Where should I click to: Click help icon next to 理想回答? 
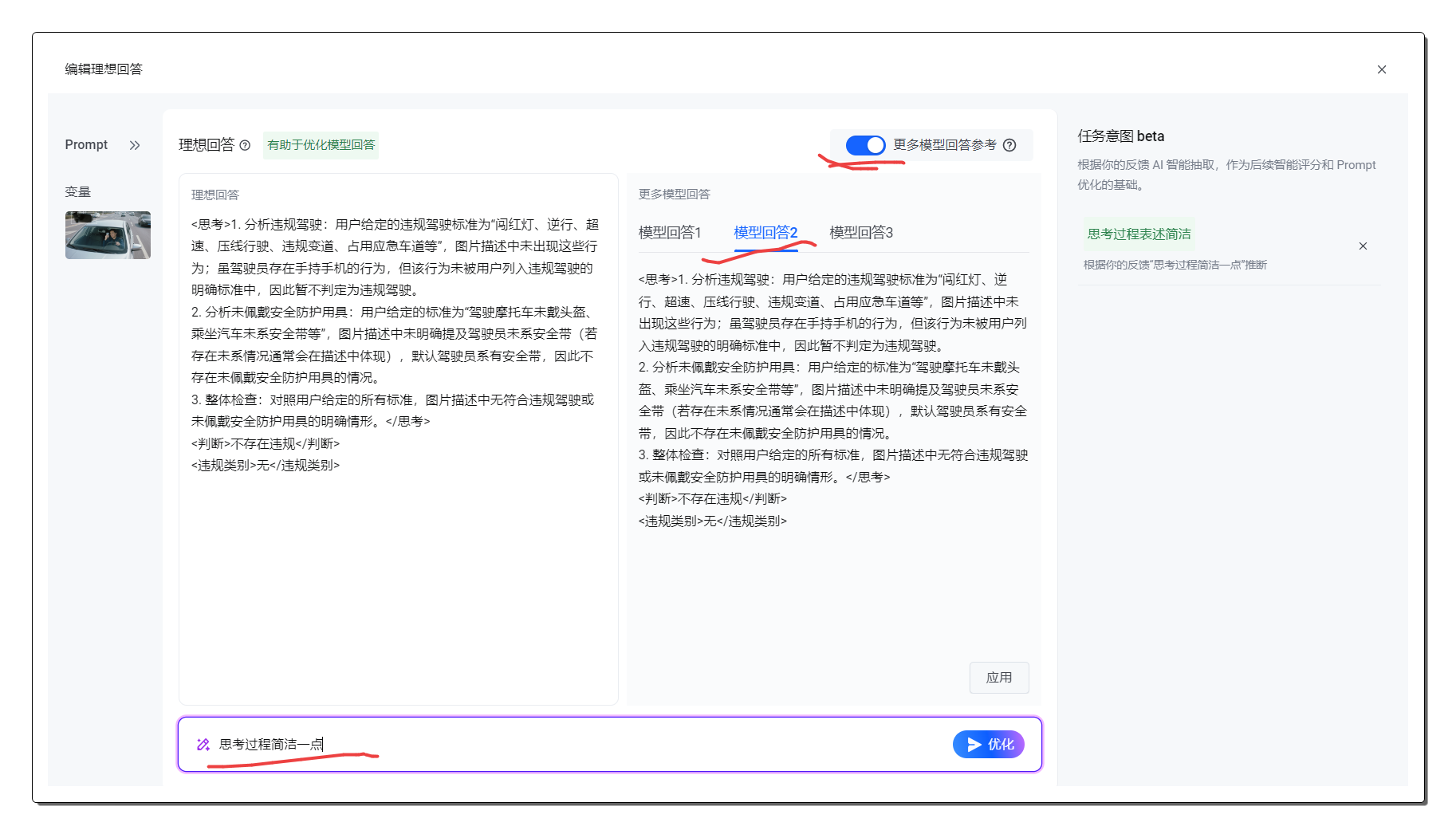click(245, 145)
